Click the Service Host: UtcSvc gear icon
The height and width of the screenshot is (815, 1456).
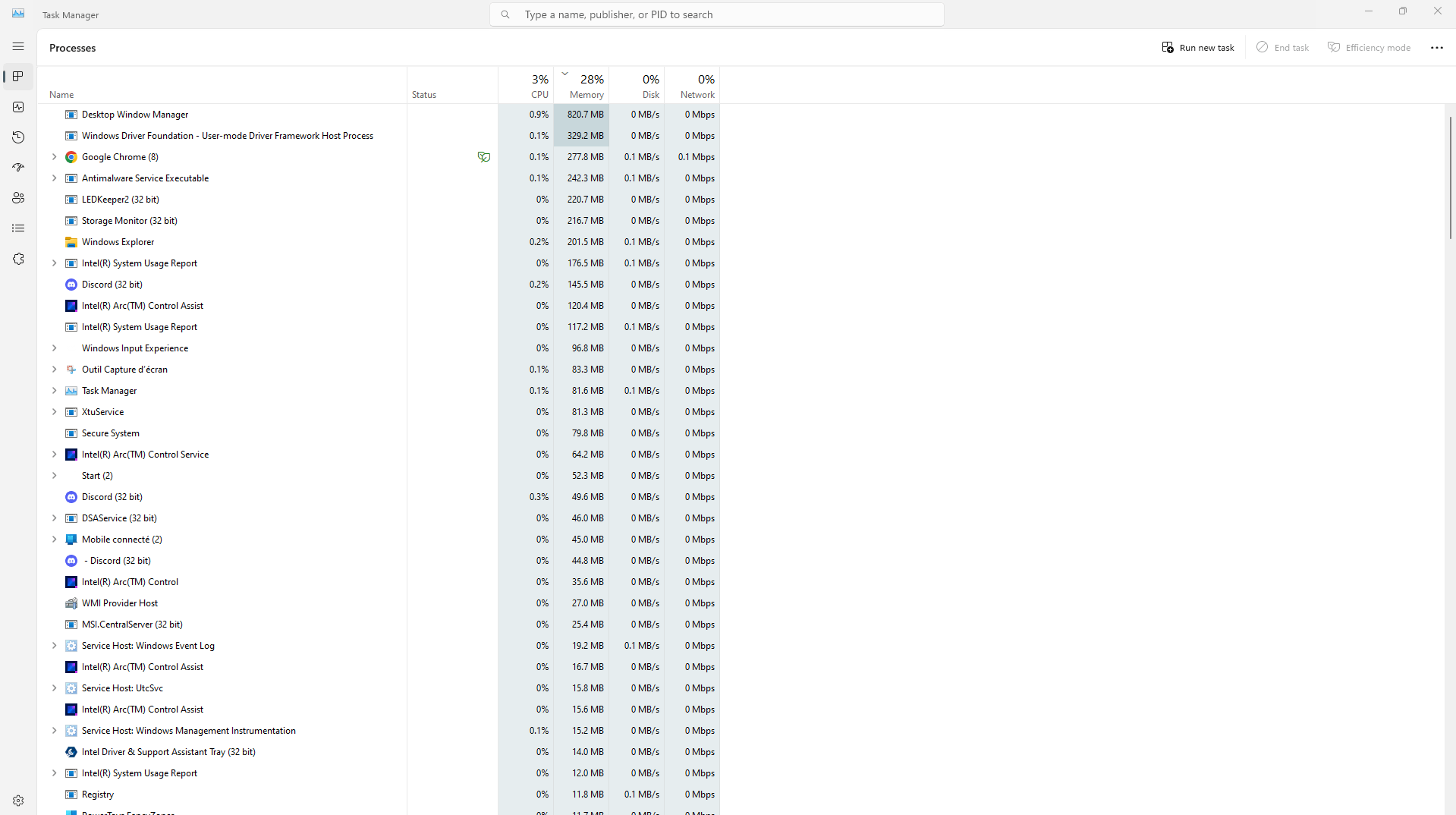point(71,688)
